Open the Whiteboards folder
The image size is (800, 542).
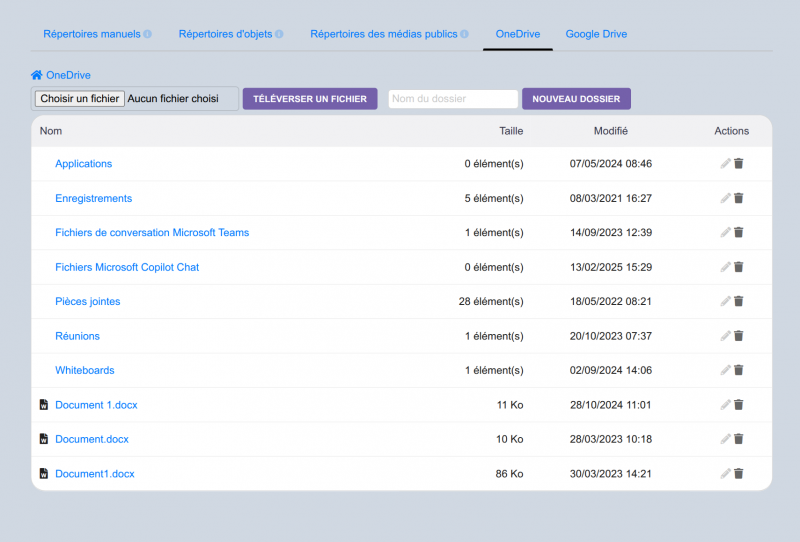[x=85, y=370]
